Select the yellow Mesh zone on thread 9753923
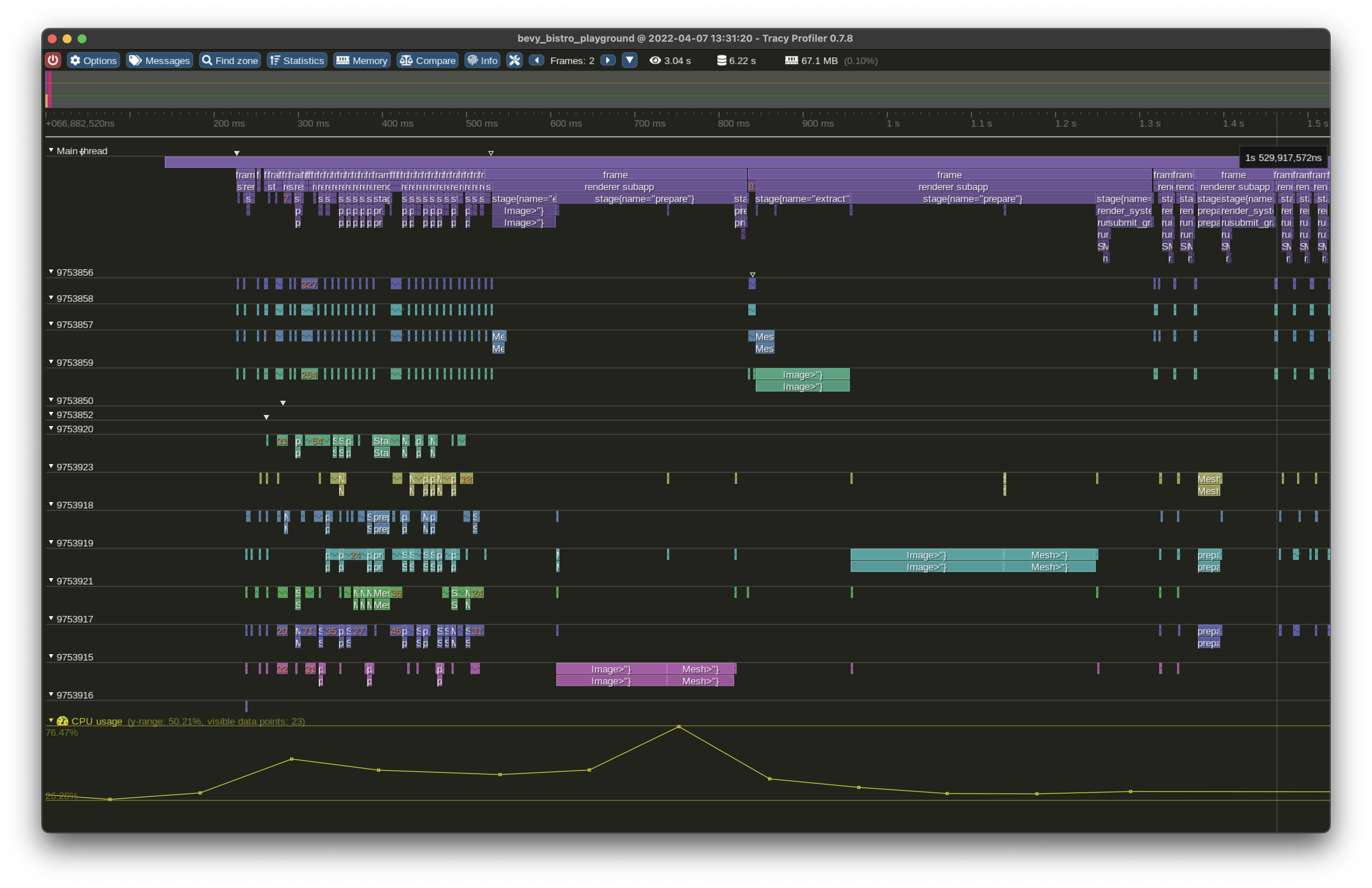This screenshot has height=888, width=1372. 1209,479
